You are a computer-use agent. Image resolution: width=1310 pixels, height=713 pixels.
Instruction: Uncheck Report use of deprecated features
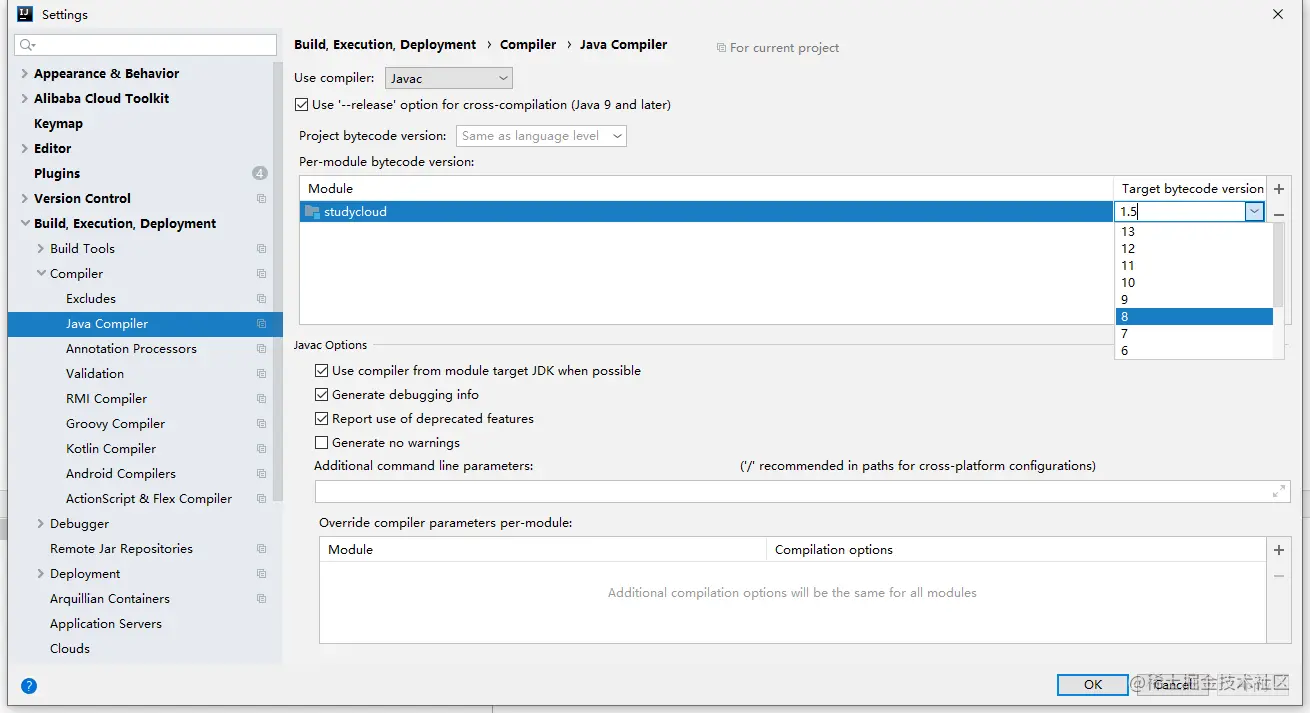321,419
